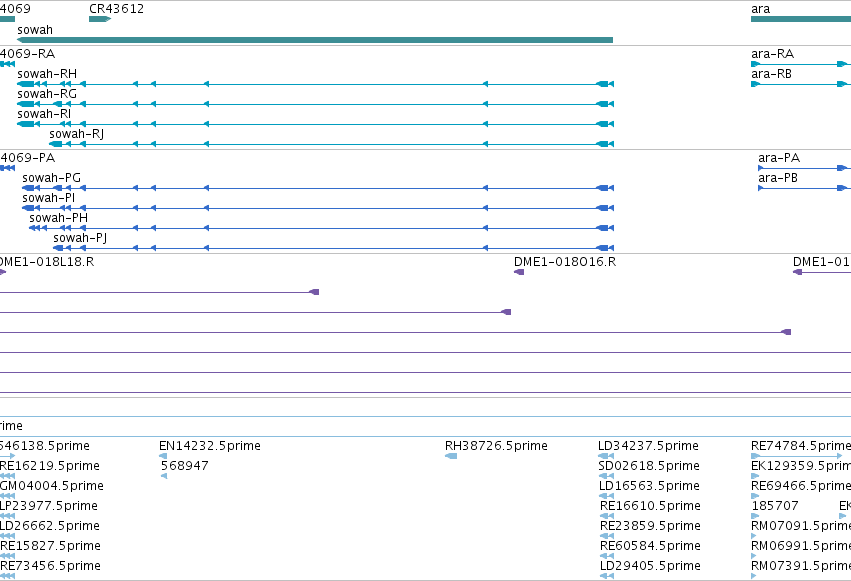Select the sowah-PI protein label

coord(48,198)
